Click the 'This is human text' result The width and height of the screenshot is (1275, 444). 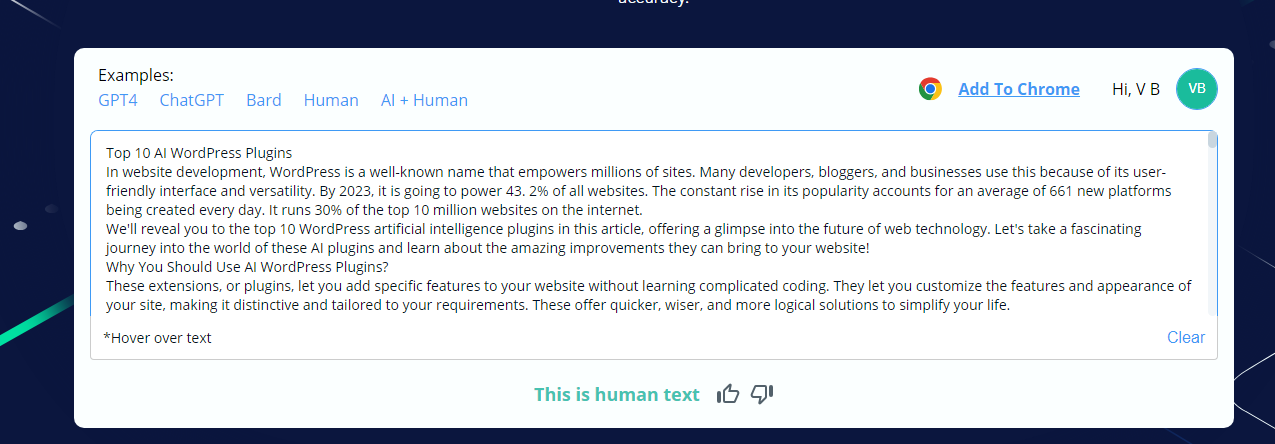click(x=617, y=394)
